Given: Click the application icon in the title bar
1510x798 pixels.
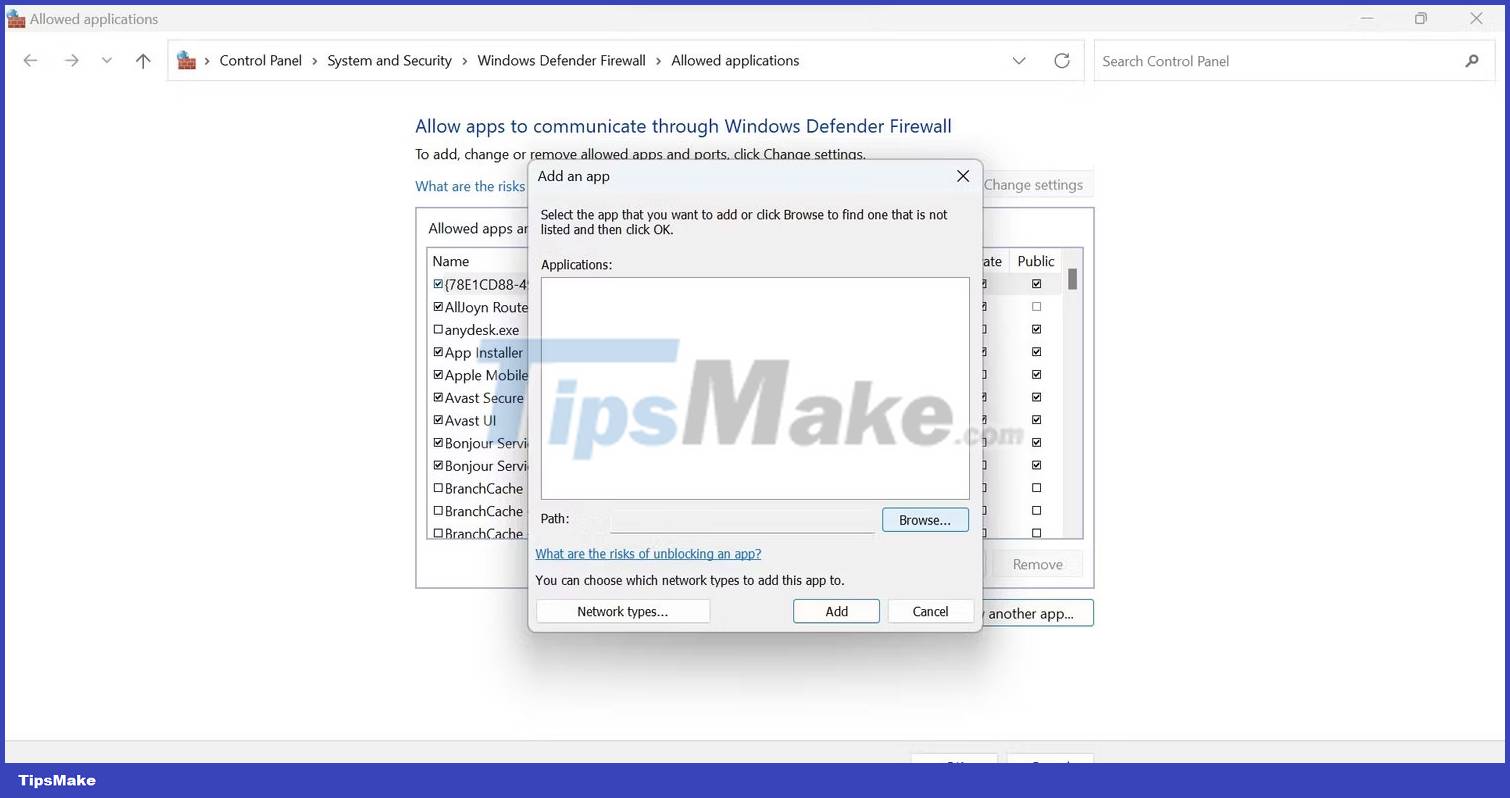Looking at the screenshot, I should 16,18.
